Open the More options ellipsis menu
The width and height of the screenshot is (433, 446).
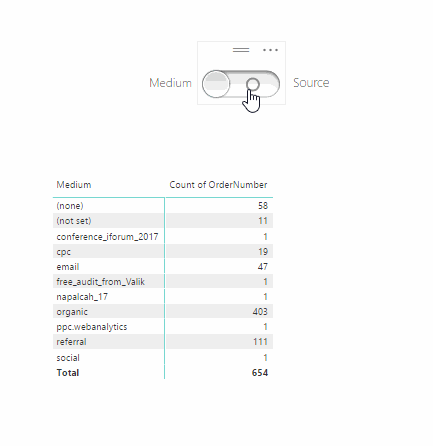270,50
